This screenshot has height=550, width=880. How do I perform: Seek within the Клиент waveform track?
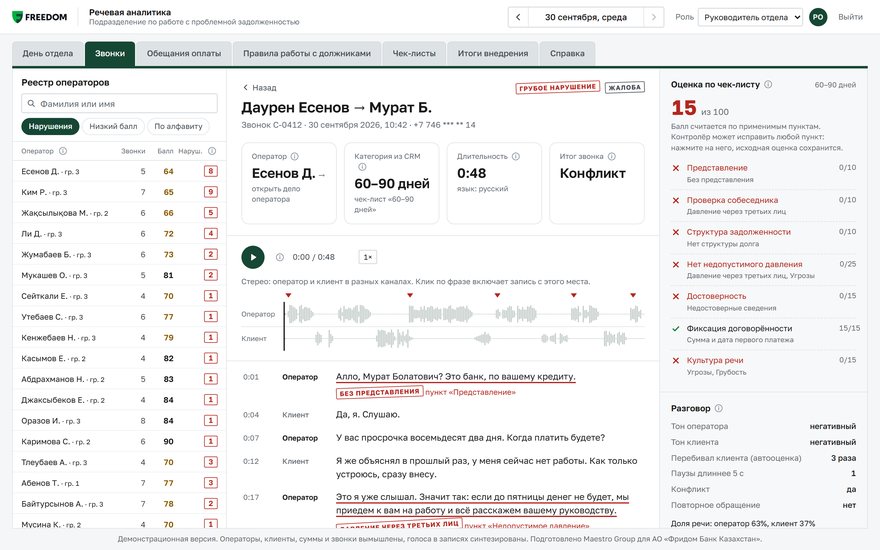(x=464, y=338)
